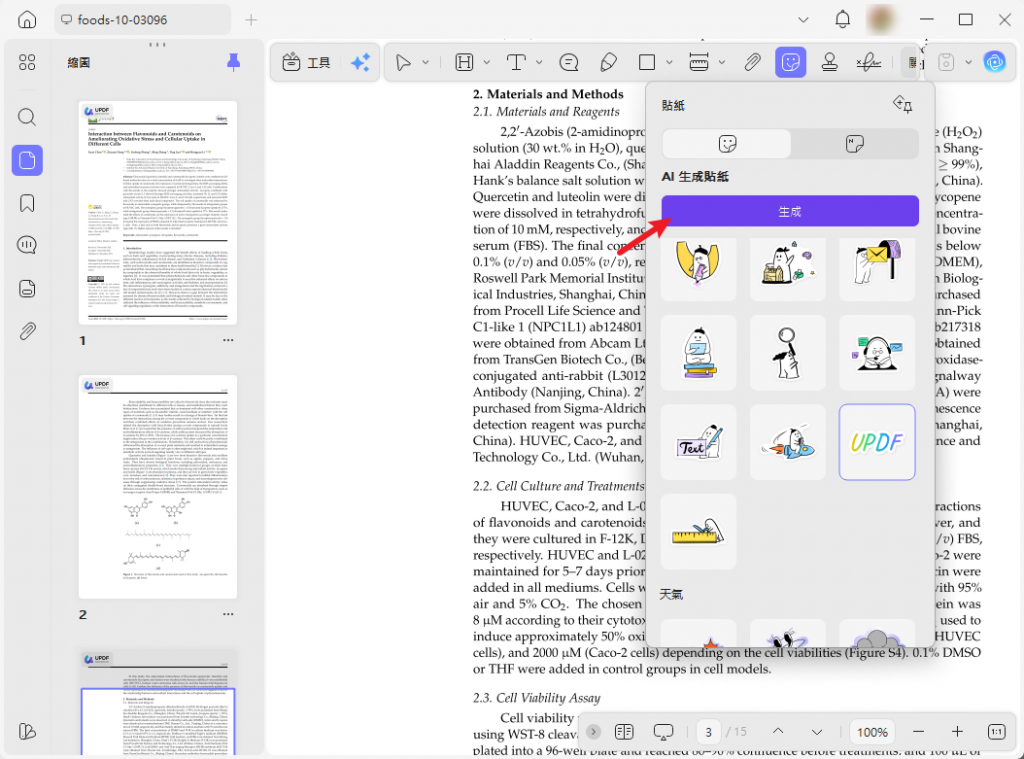Select the rectangle shape tool
Viewport: 1024px width, 759px height.
647,63
